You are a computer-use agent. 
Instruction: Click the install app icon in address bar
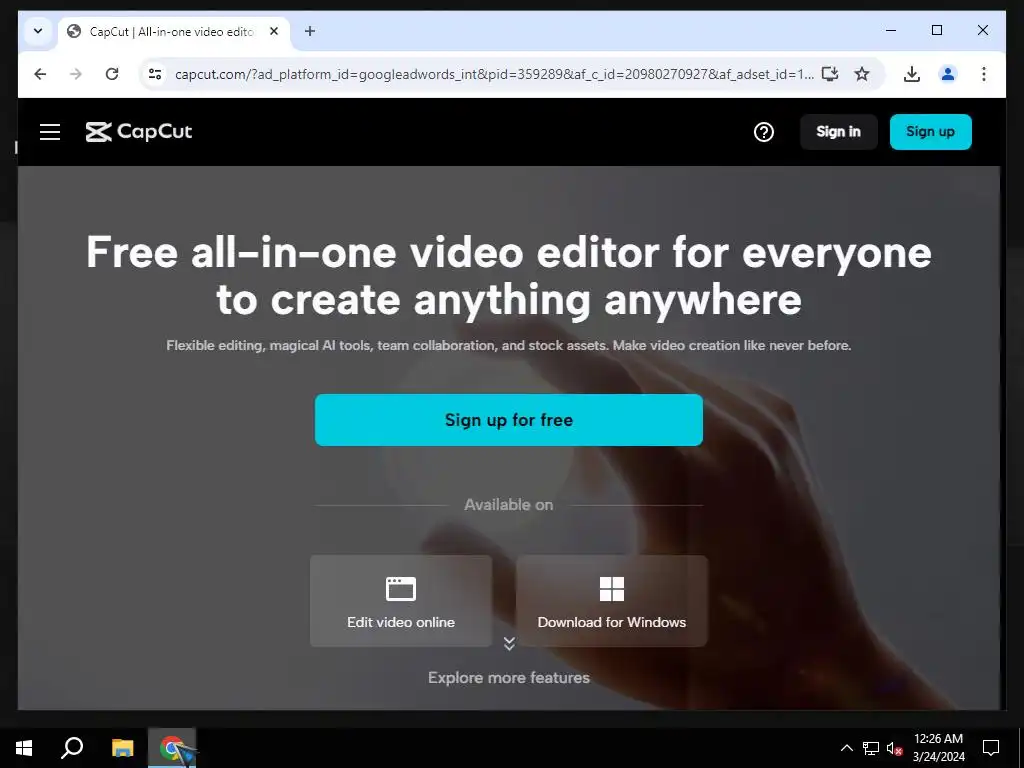pos(829,74)
